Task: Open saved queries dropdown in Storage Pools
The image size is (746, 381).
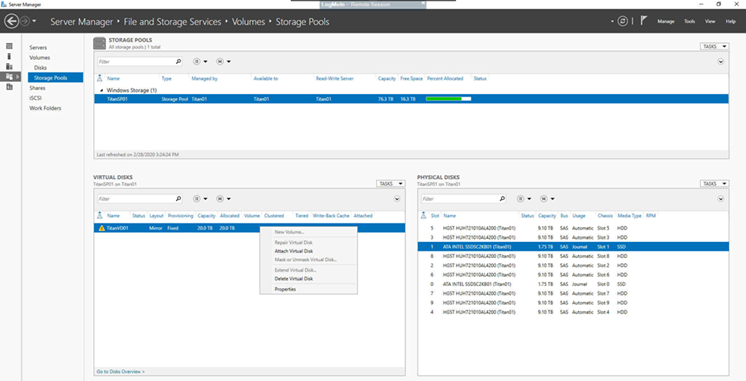Action: point(223,61)
